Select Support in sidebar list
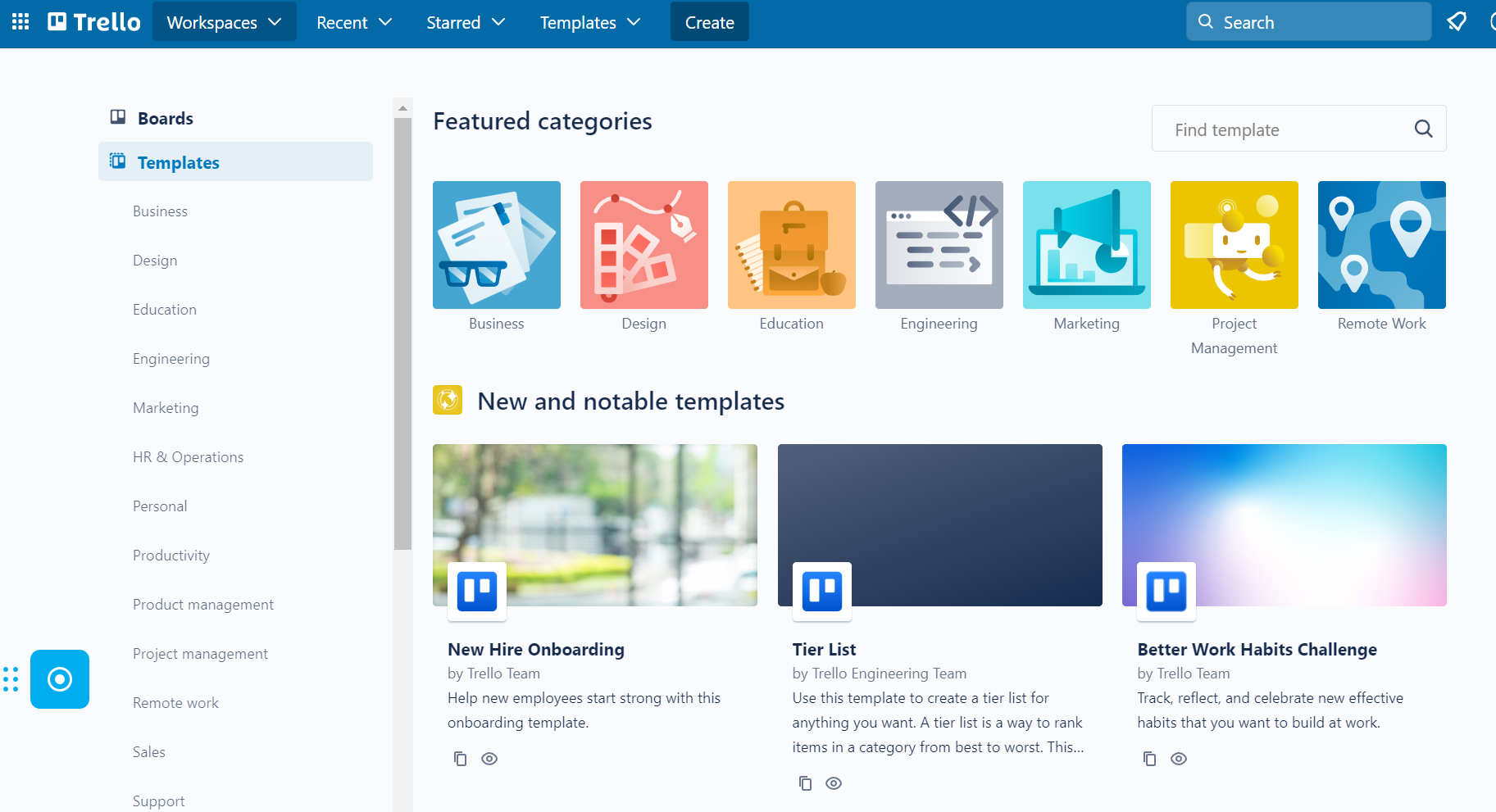 pyautogui.click(x=159, y=801)
